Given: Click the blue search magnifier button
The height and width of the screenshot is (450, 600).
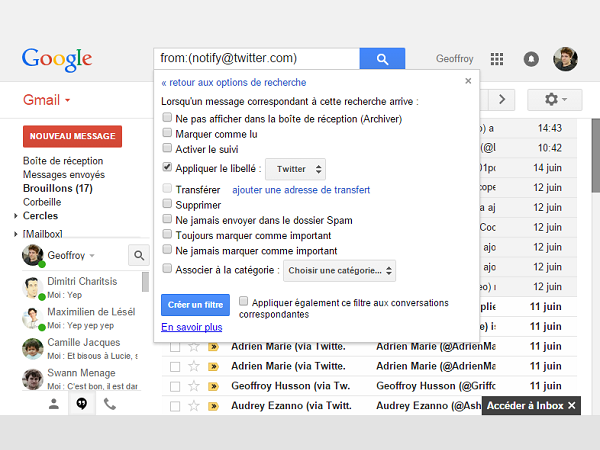Looking at the screenshot, I should point(382,59).
